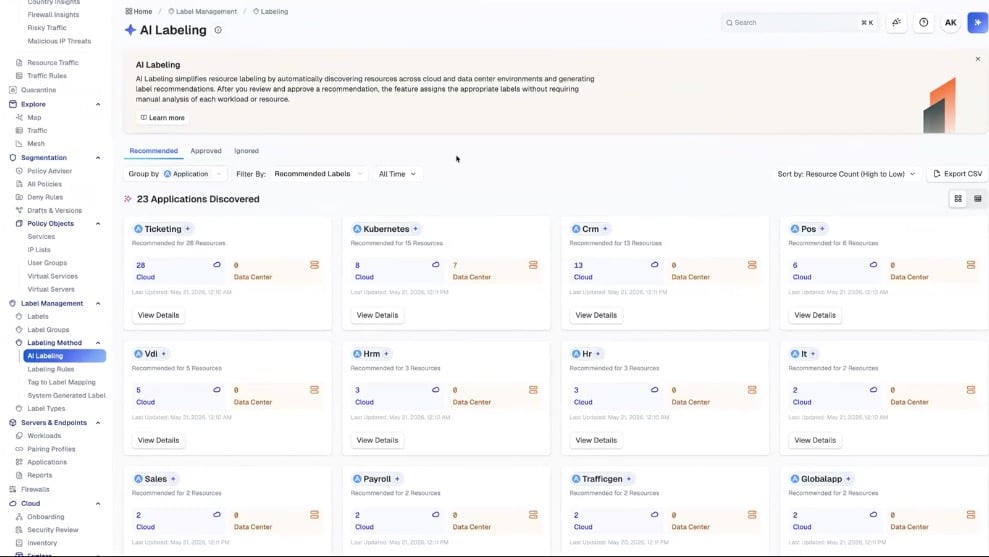
Task: Switch to the Ignored tab
Action: point(247,151)
